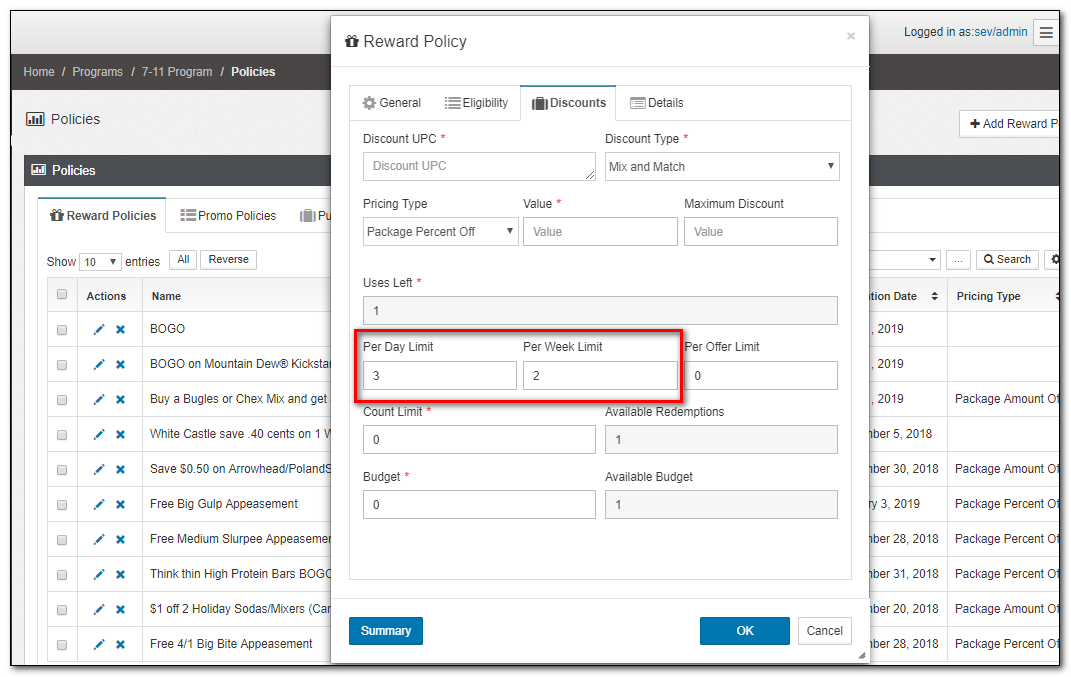Viewport: 1071px width, 677px height.
Task: Edit the Free Big Gulp Appeasement policy
Action: (99, 504)
